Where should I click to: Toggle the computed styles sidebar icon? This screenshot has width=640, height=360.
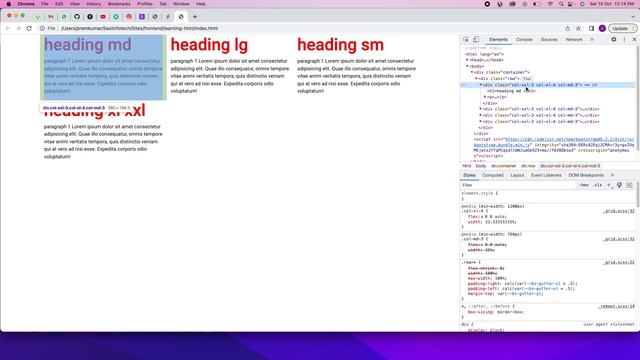(x=629, y=185)
